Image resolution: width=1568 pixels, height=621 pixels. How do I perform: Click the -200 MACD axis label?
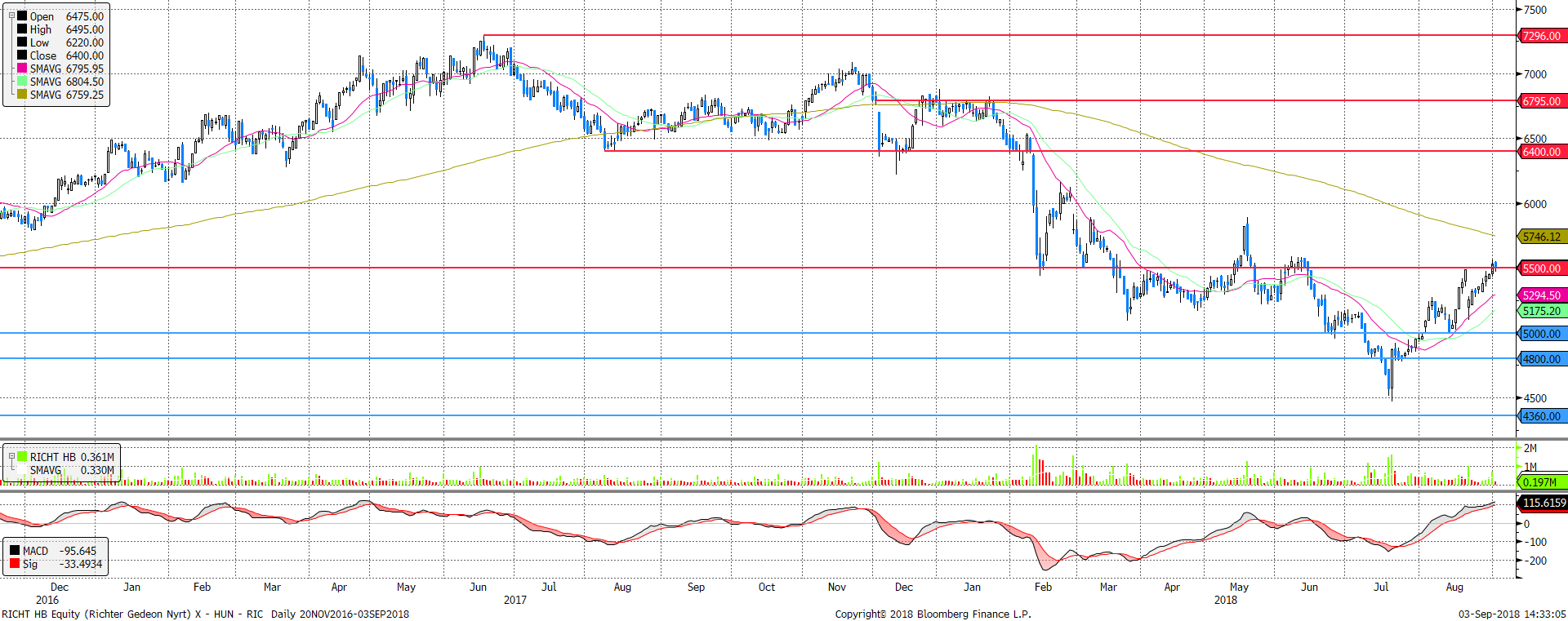(1535, 561)
